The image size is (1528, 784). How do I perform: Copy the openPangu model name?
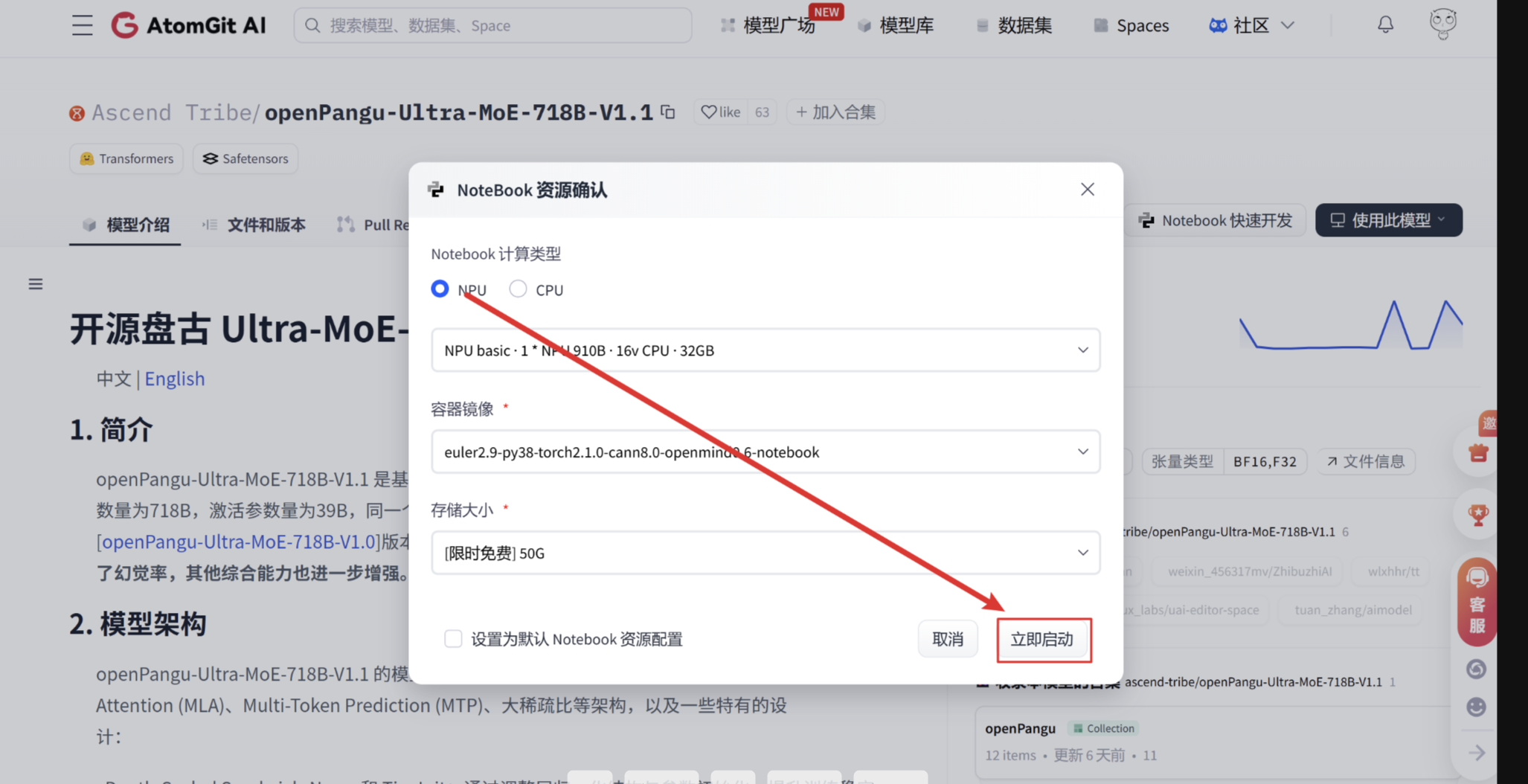[667, 112]
